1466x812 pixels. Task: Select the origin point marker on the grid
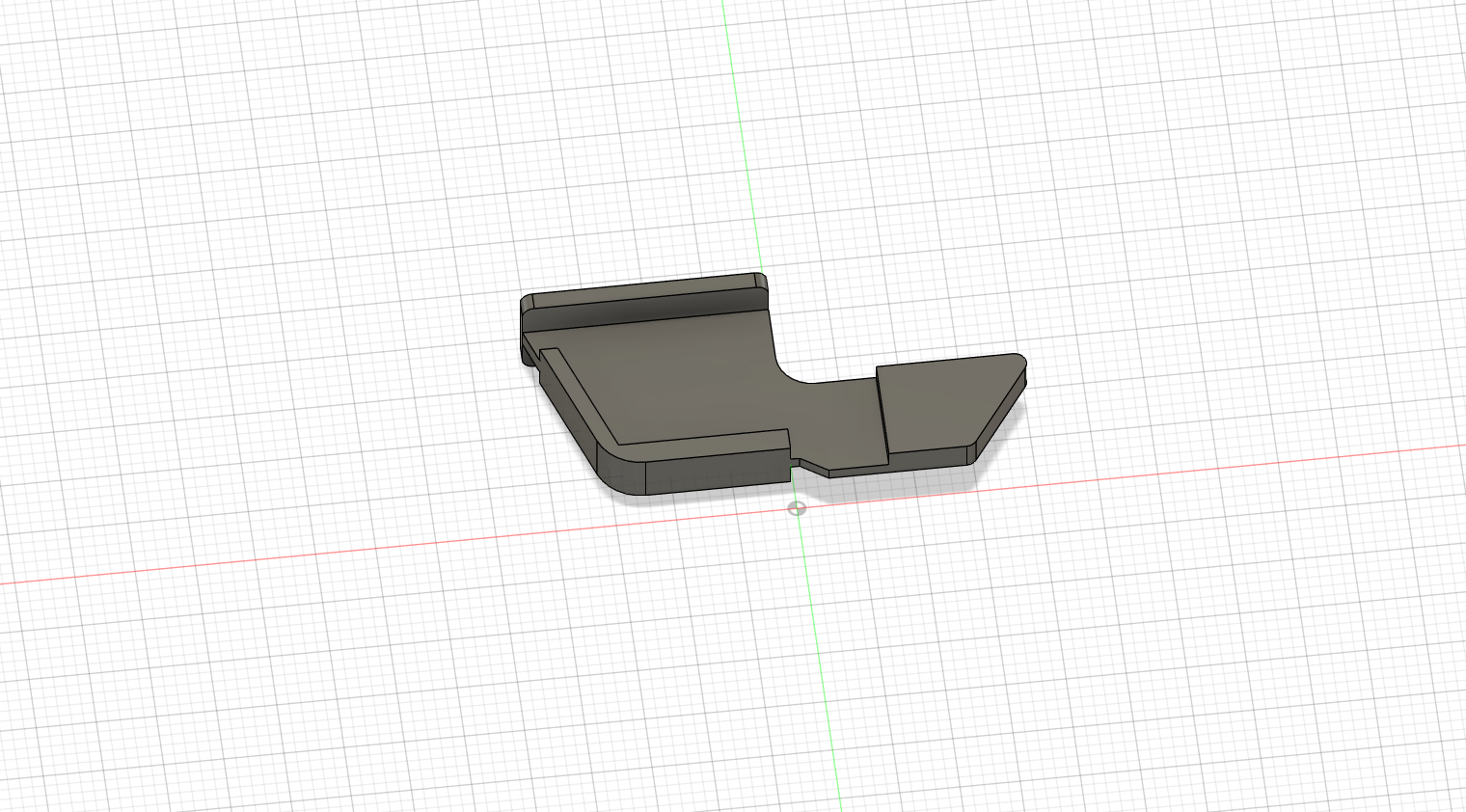coord(797,508)
